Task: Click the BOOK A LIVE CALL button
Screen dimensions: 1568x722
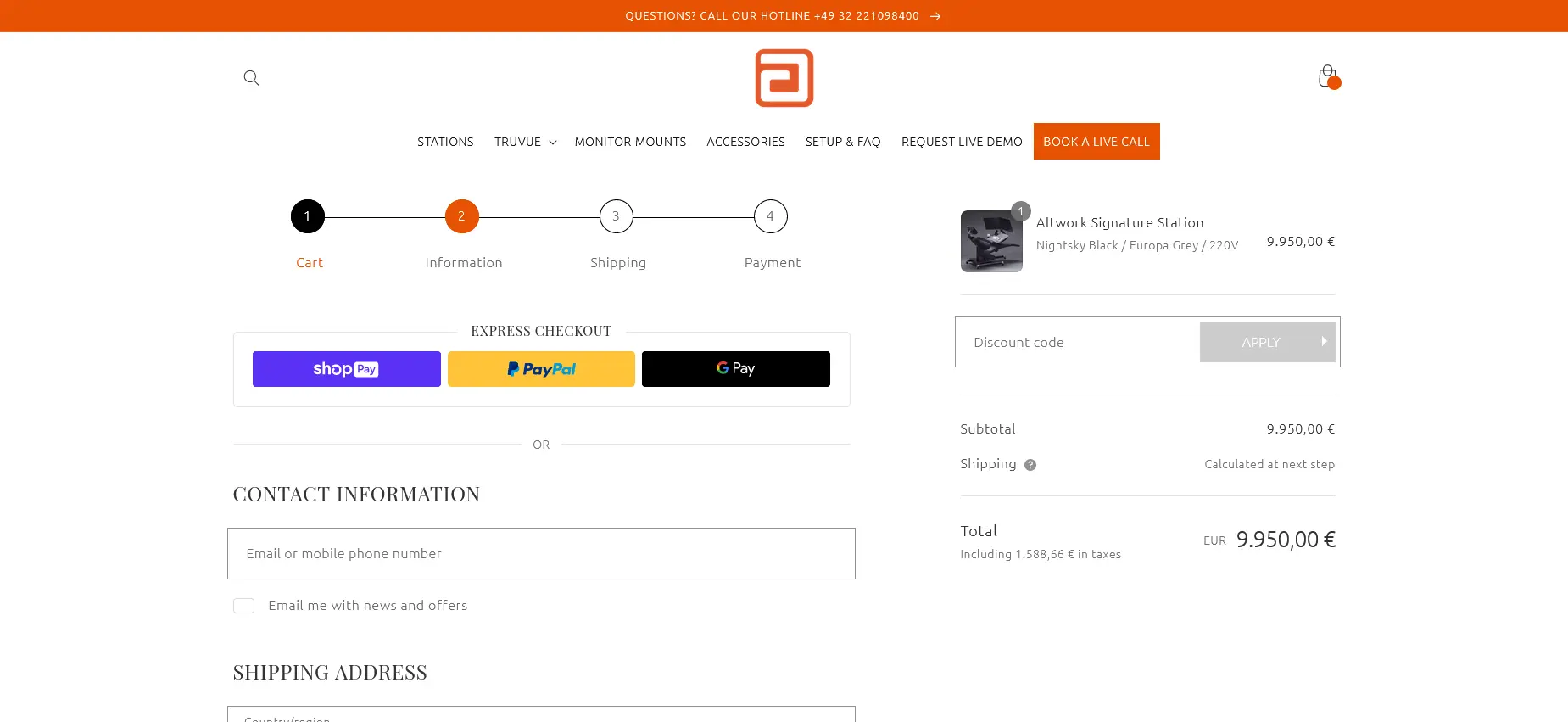Action: (x=1096, y=142)
